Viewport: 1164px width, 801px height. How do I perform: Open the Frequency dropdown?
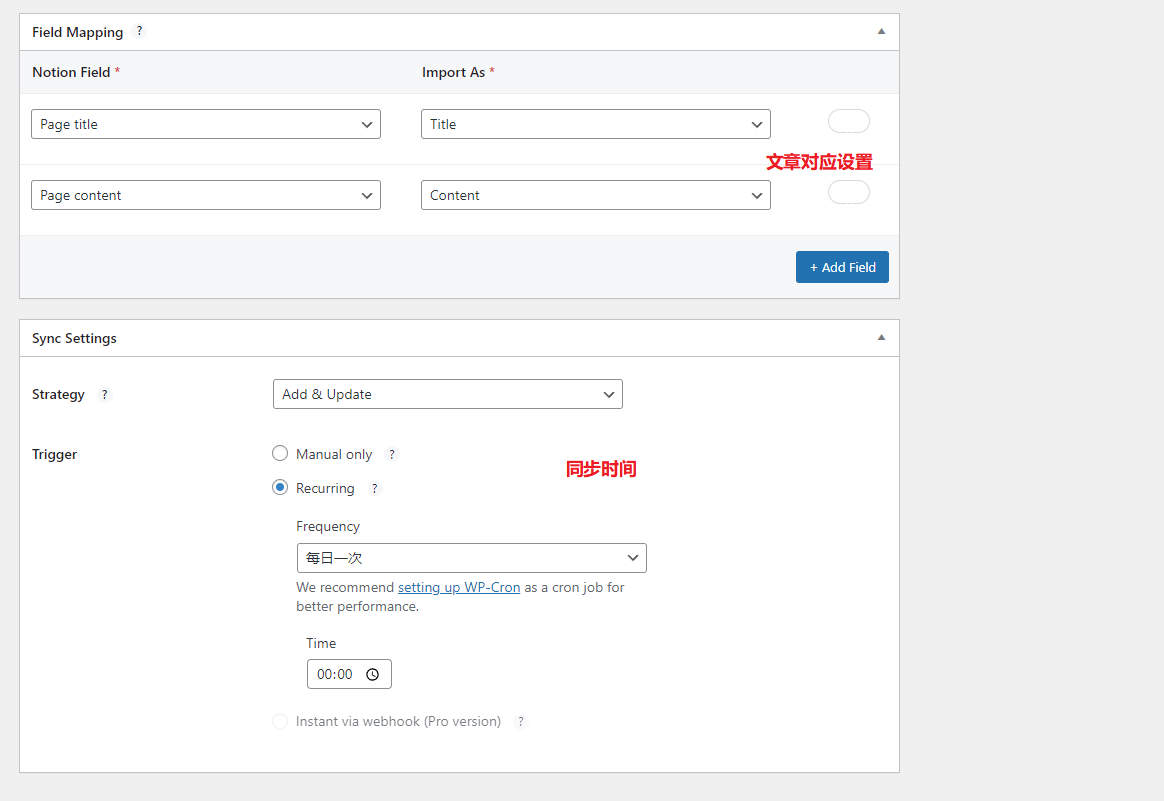(471, 558)
